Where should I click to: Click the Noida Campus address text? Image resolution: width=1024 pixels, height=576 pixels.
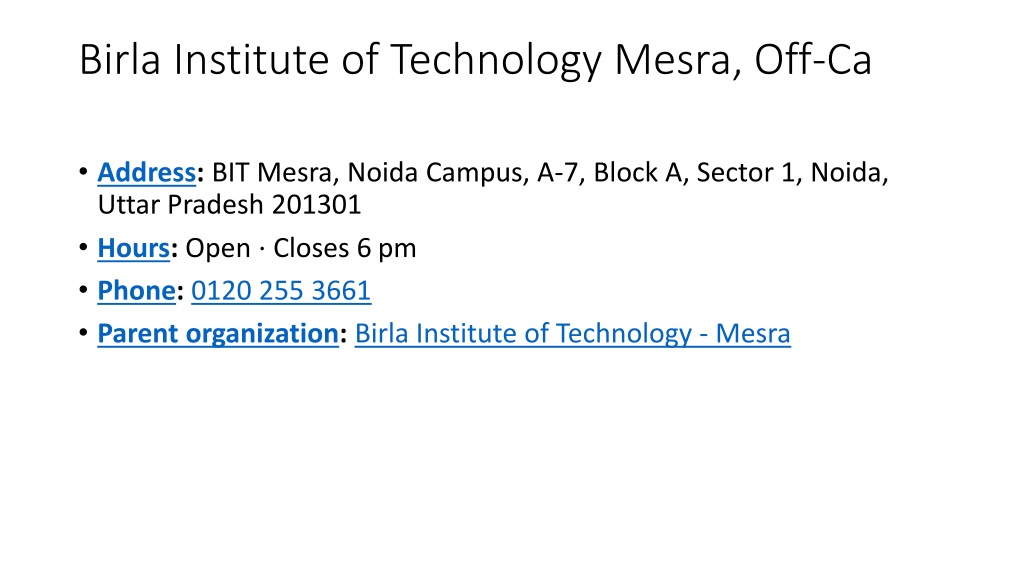click(x=434, y=172)
